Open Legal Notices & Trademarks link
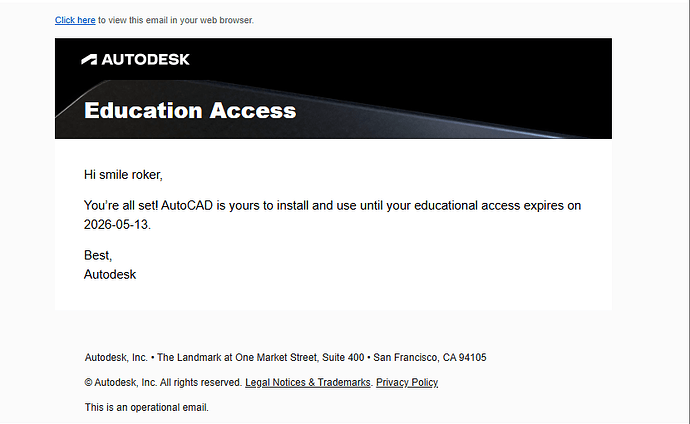Viewport: 690px width, 424px height. coord(308,383)
